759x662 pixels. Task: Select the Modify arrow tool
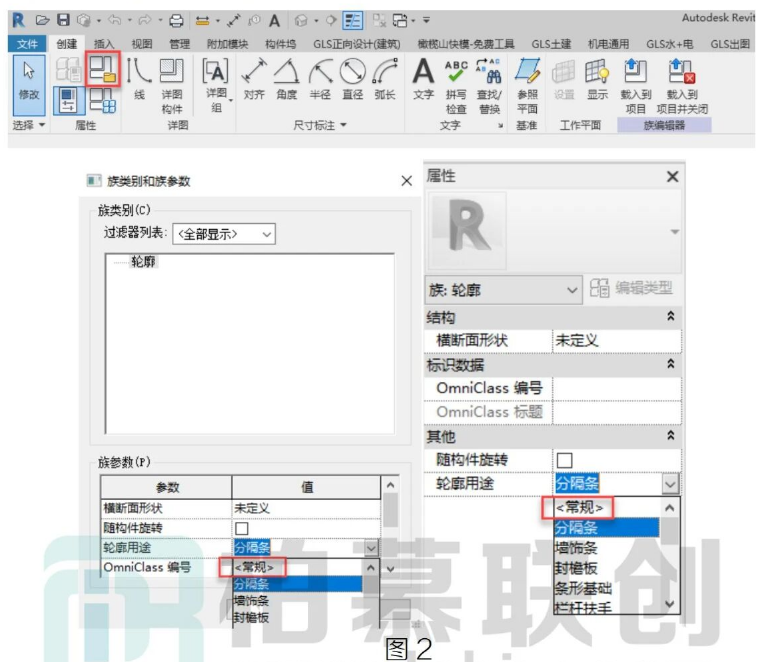(x=29, y=85)
